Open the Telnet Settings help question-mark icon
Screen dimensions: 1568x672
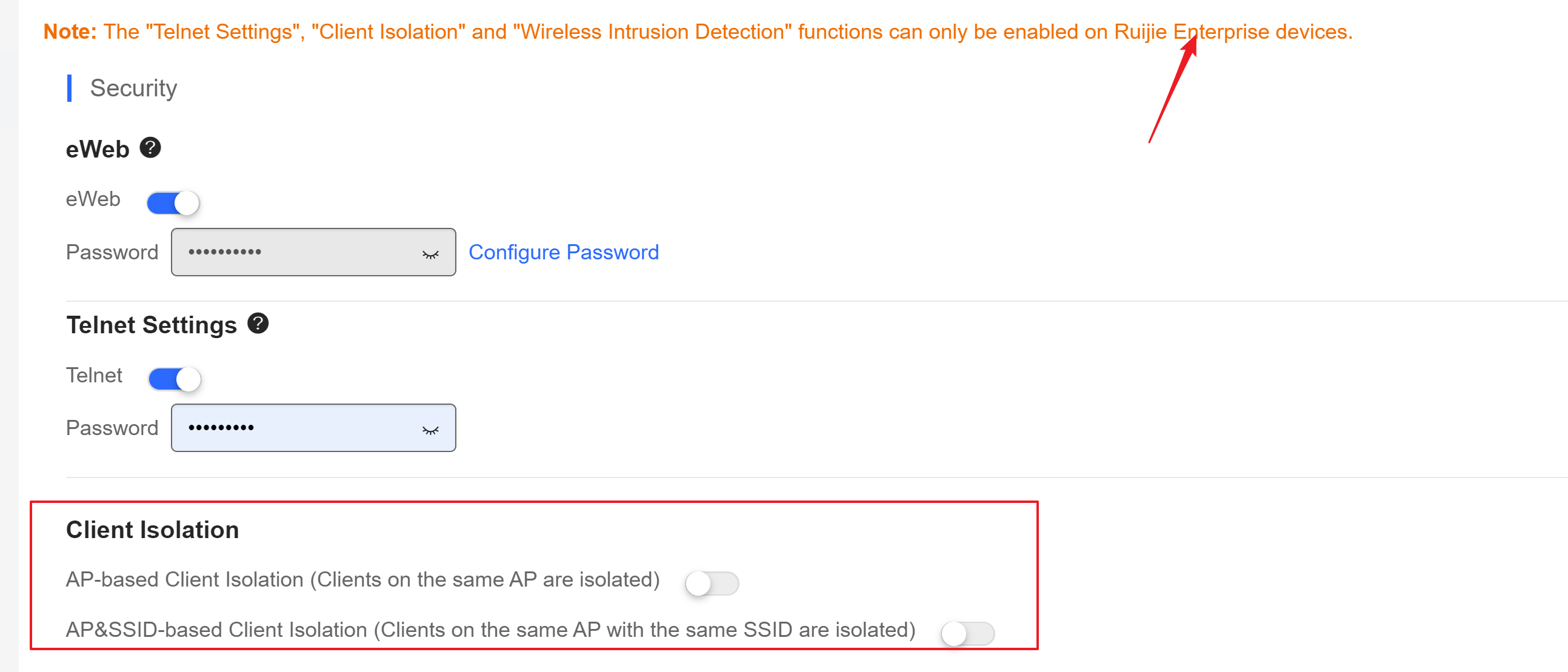coord(258,323)
